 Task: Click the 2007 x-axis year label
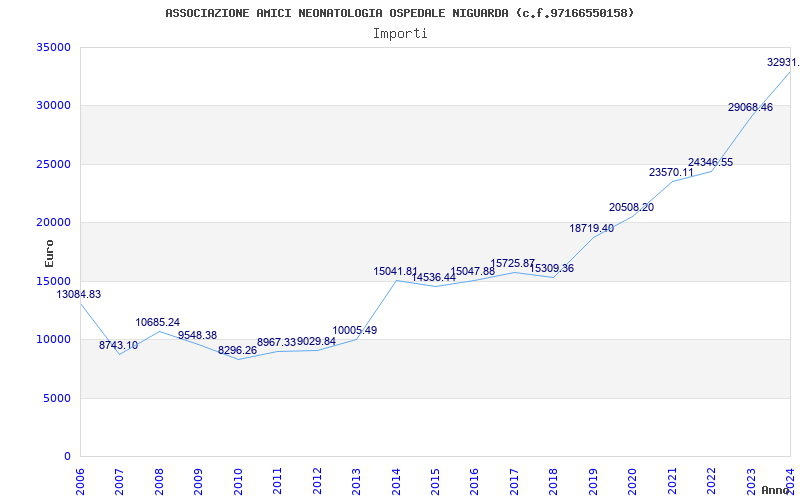[119, 480]
